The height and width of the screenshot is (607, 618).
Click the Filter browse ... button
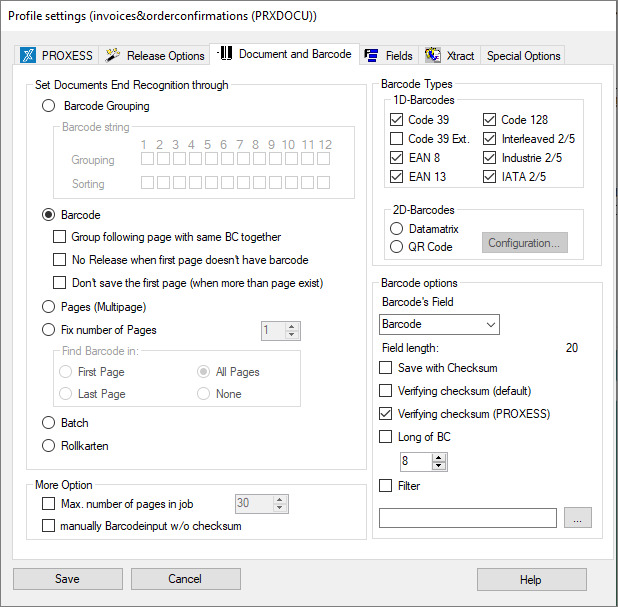tap(578, 518)
